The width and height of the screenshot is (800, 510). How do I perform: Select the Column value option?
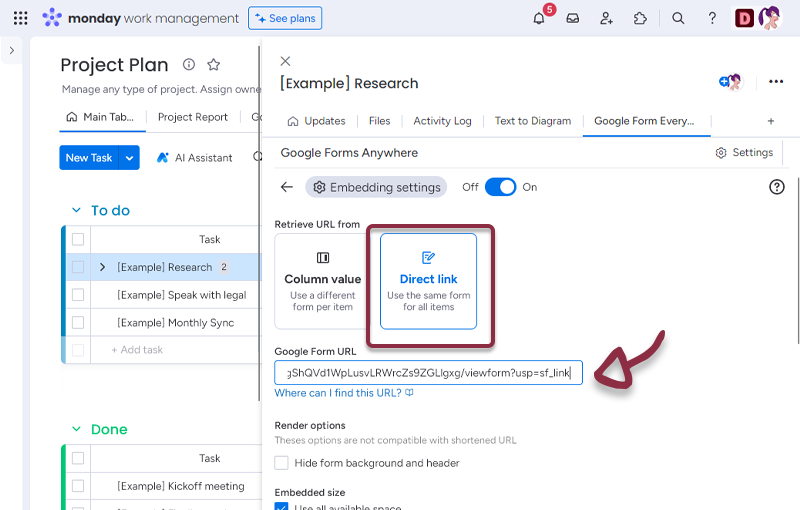(323, 281)
